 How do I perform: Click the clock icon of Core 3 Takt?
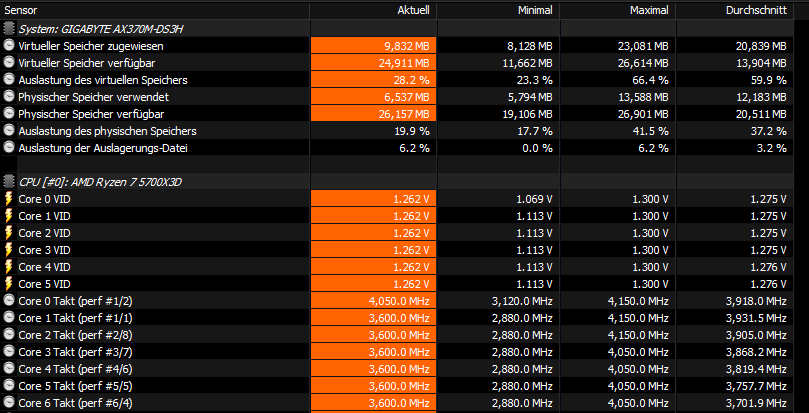[x=9, y=352]
